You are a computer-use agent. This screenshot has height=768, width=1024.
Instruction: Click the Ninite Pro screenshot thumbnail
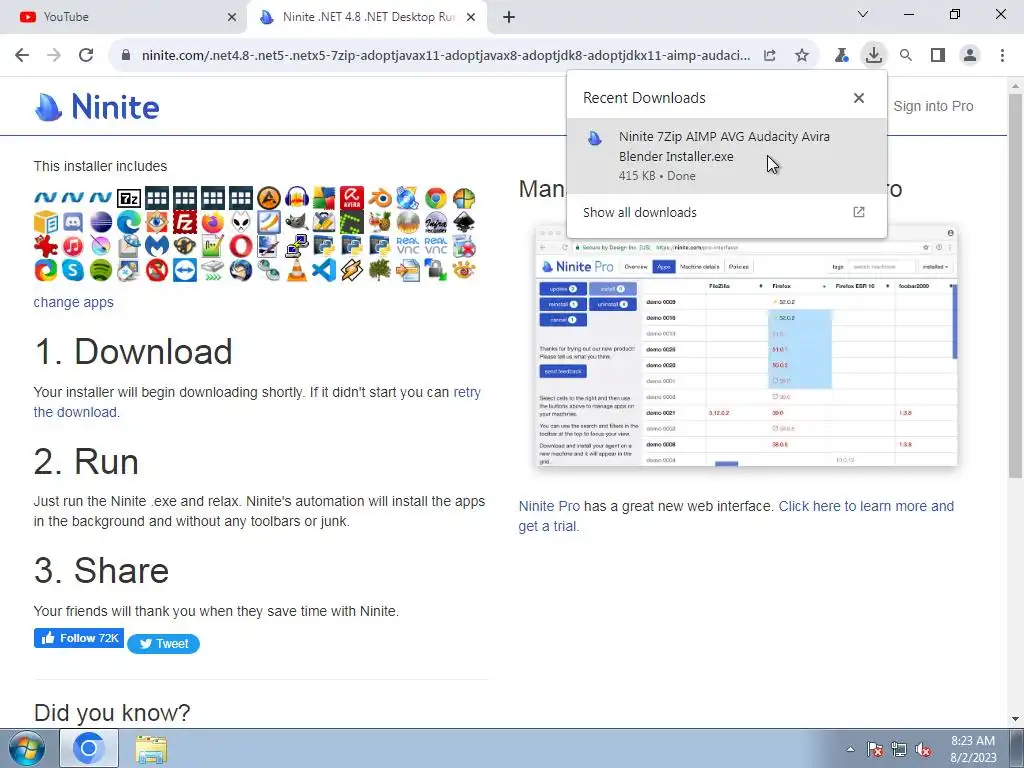[x=746, y=346]
